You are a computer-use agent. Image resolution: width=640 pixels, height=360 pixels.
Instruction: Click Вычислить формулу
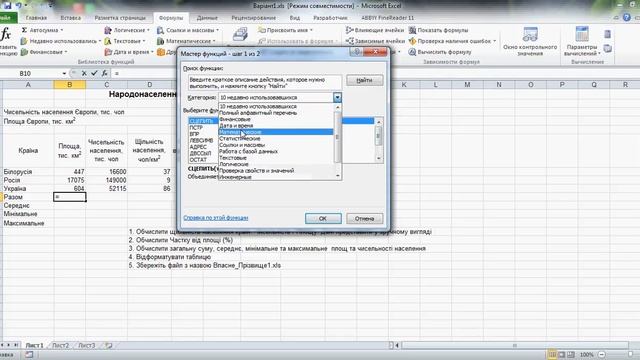[440, 52]
